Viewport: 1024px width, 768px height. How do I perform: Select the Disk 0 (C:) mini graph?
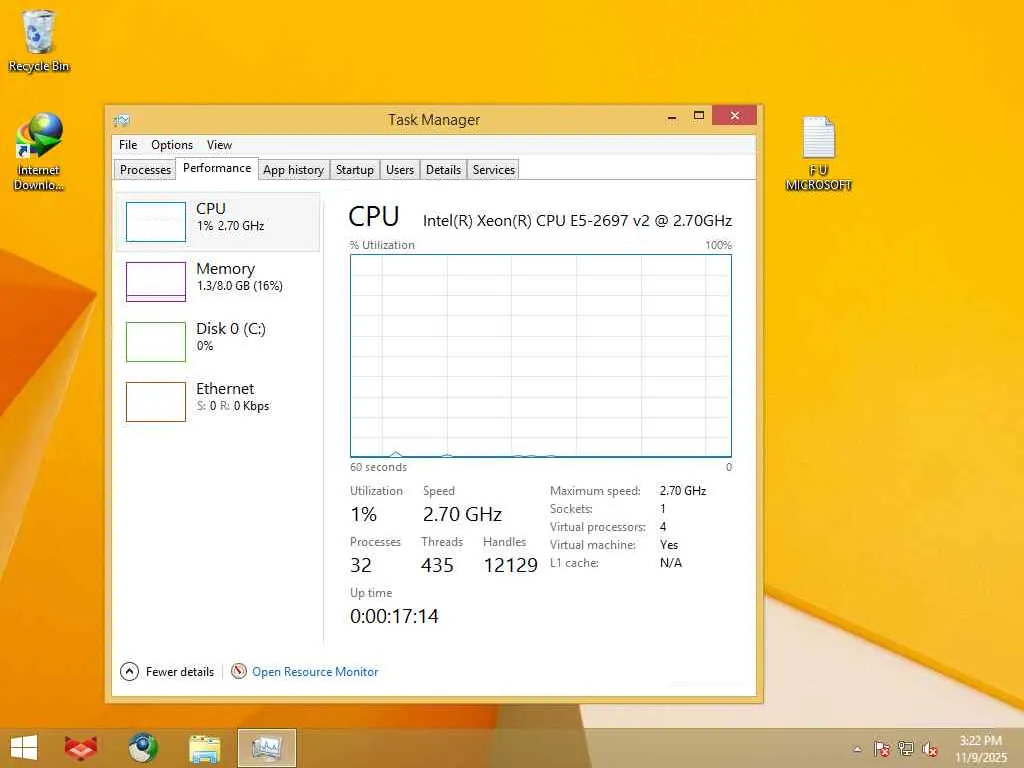pos(155,342)
